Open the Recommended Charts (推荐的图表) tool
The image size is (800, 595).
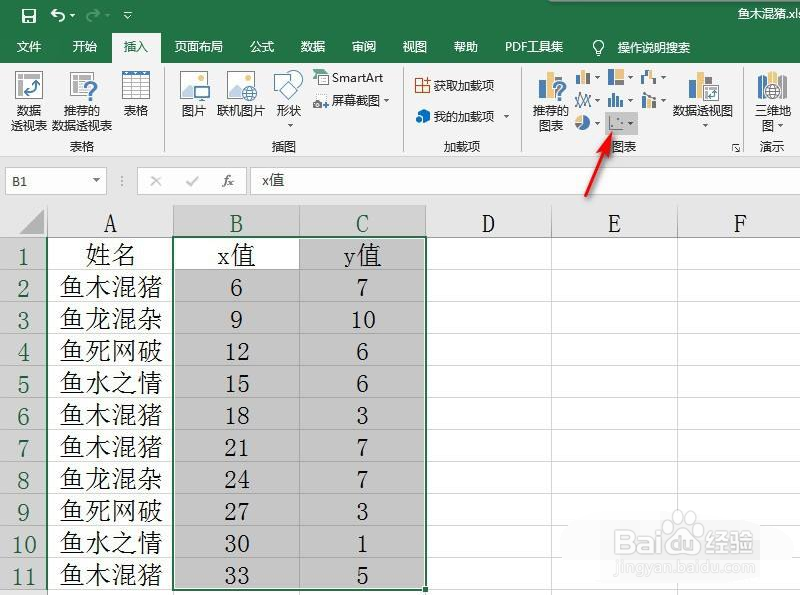(x=548, y=100)
